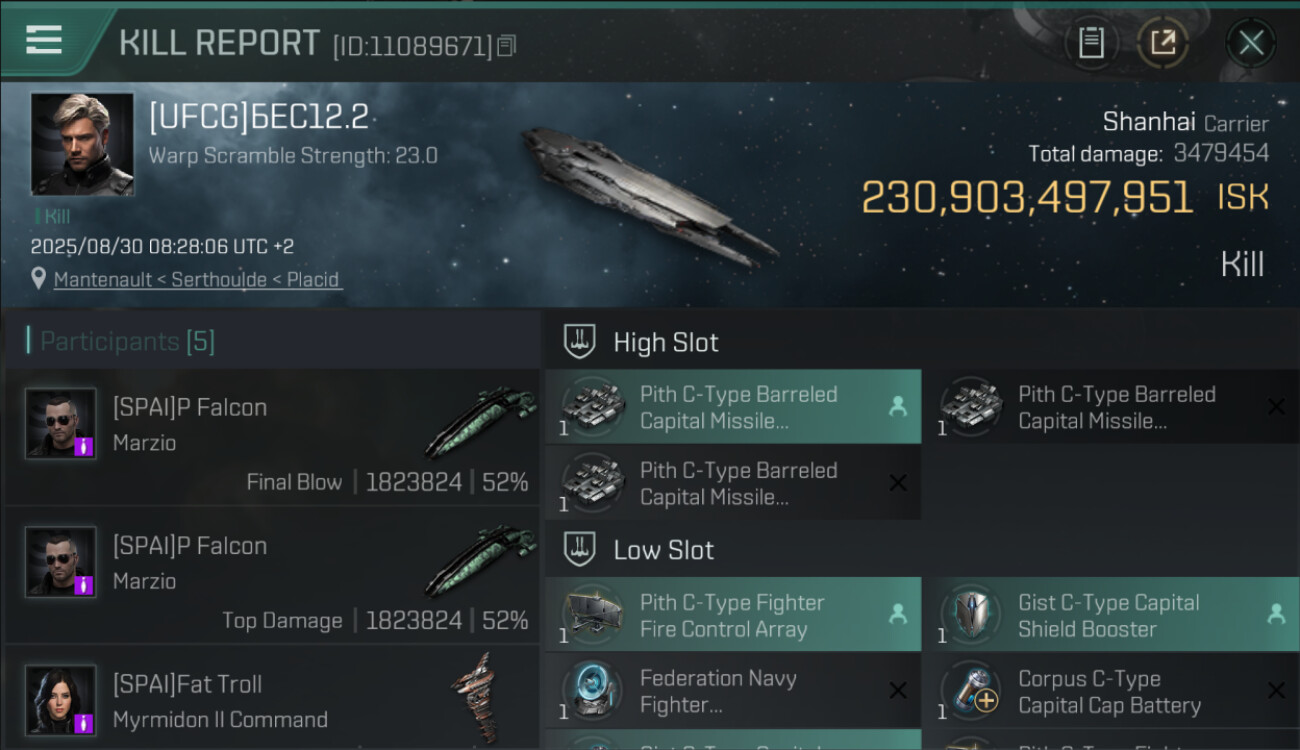Viewport: 1300px width, 750px height.
Task: Select the highlighted Pith C-Type Barreled Capital Missile module
Action: coord(732,407)
